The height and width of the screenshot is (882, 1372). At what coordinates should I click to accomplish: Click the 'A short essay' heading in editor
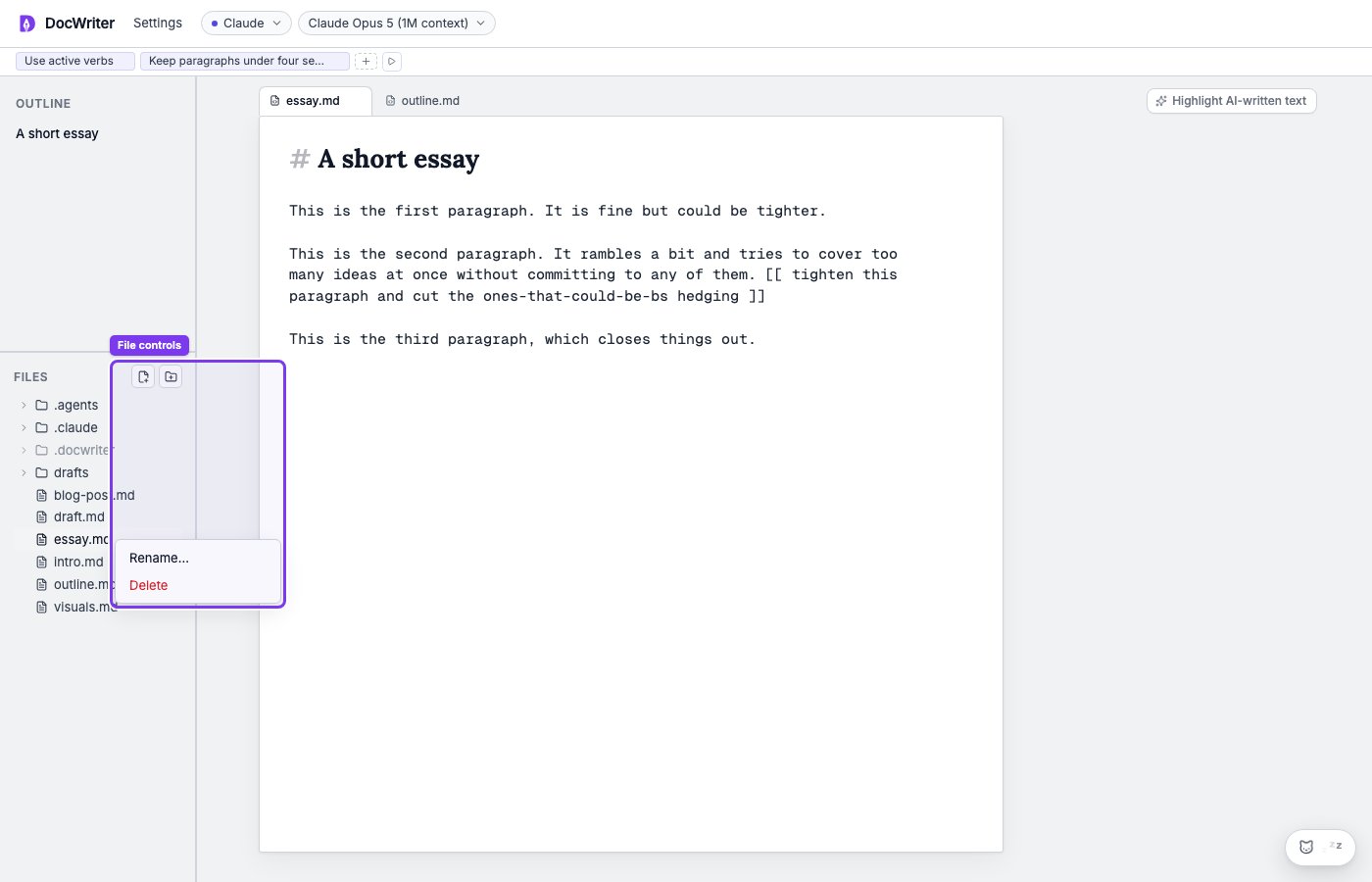398,159
